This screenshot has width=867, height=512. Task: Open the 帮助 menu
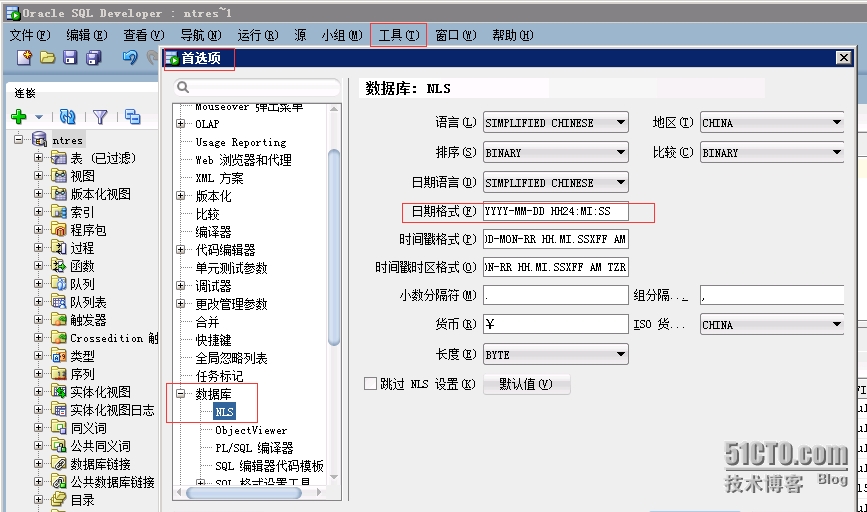(513, 35)
